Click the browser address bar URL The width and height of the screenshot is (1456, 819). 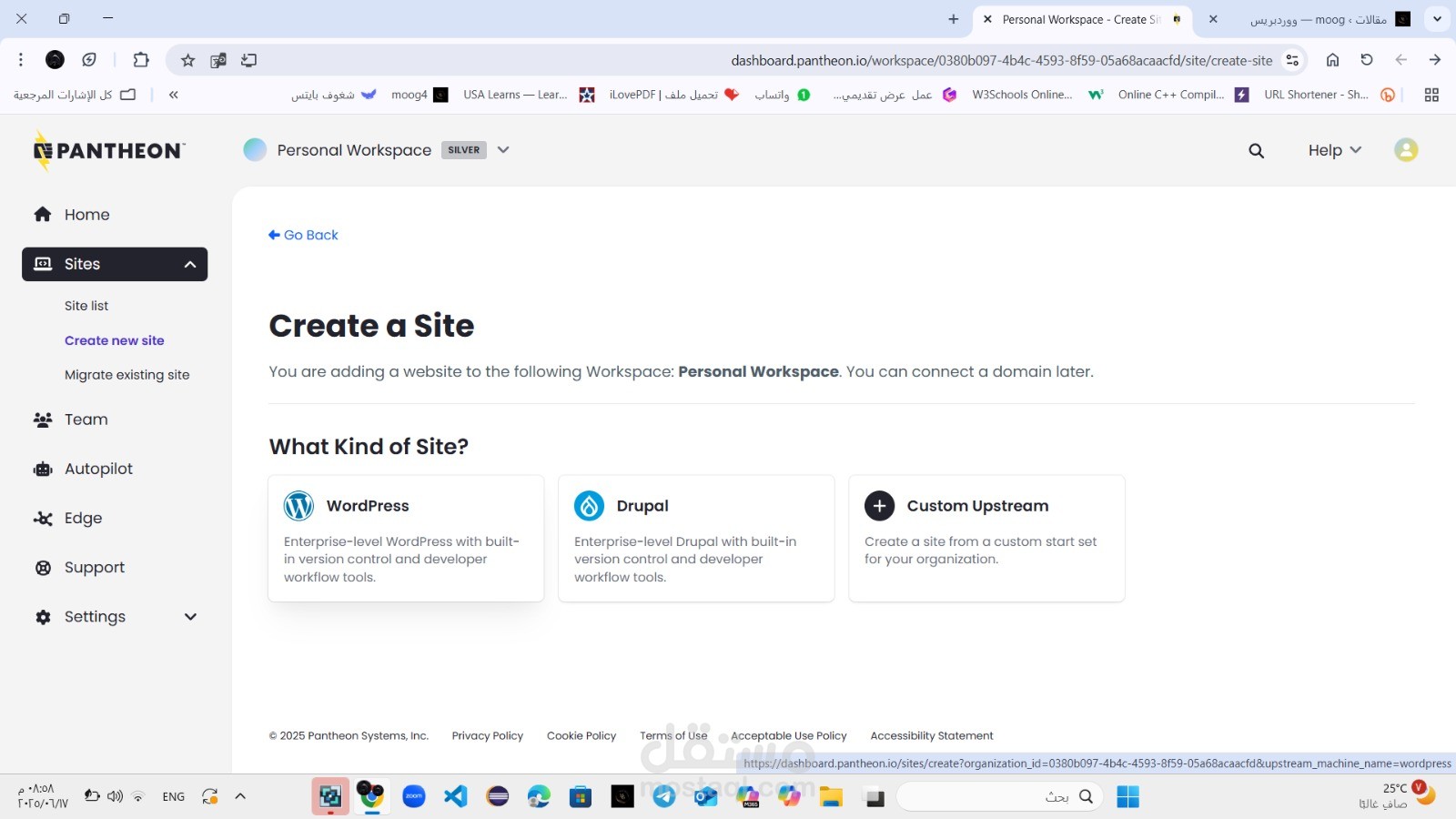1001,61
